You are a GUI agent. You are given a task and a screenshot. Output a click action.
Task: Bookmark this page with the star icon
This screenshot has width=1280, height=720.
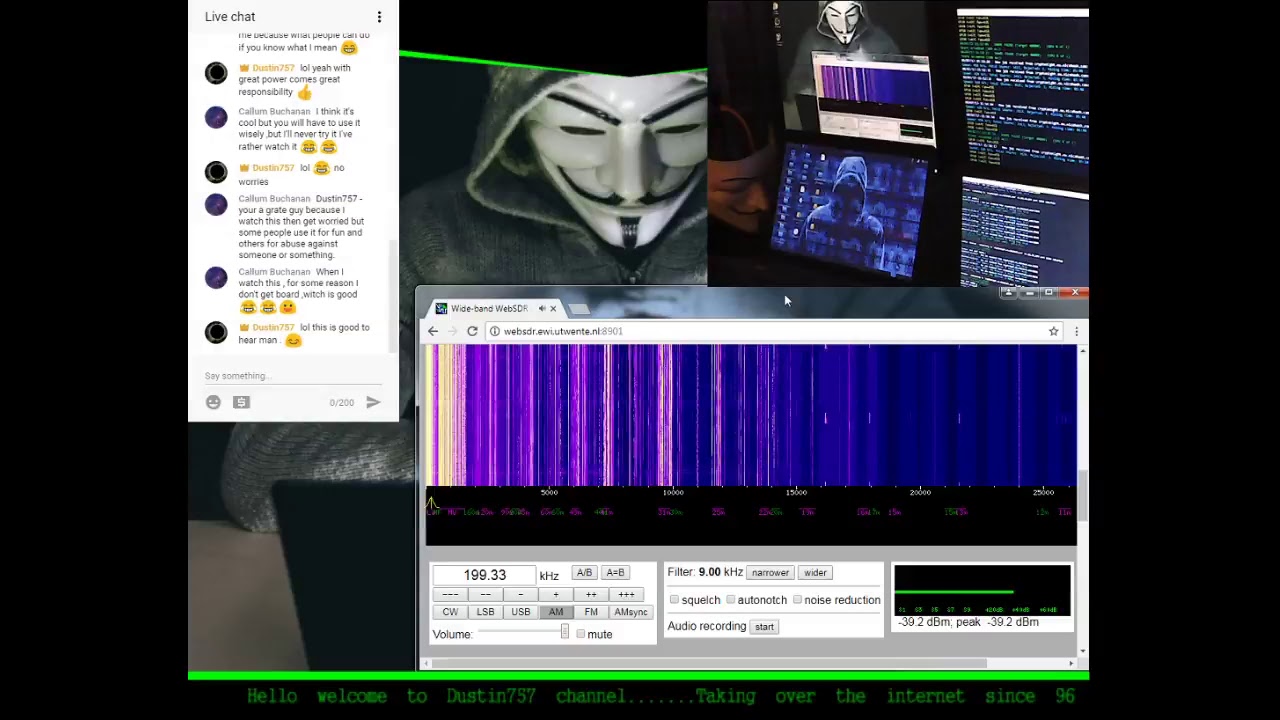coord(1053,331)
